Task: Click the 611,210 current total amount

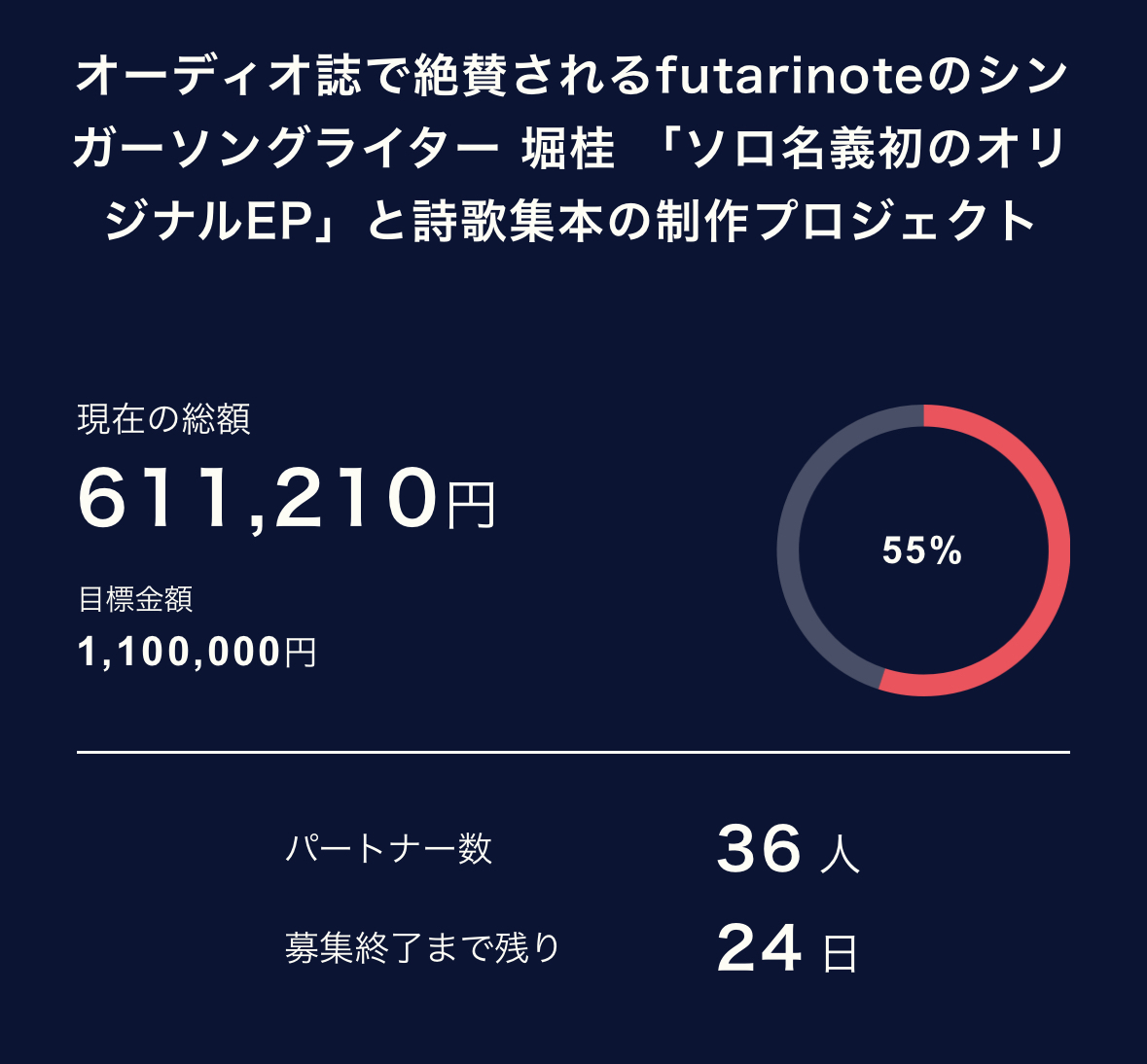Action: (x=258, y=499)
